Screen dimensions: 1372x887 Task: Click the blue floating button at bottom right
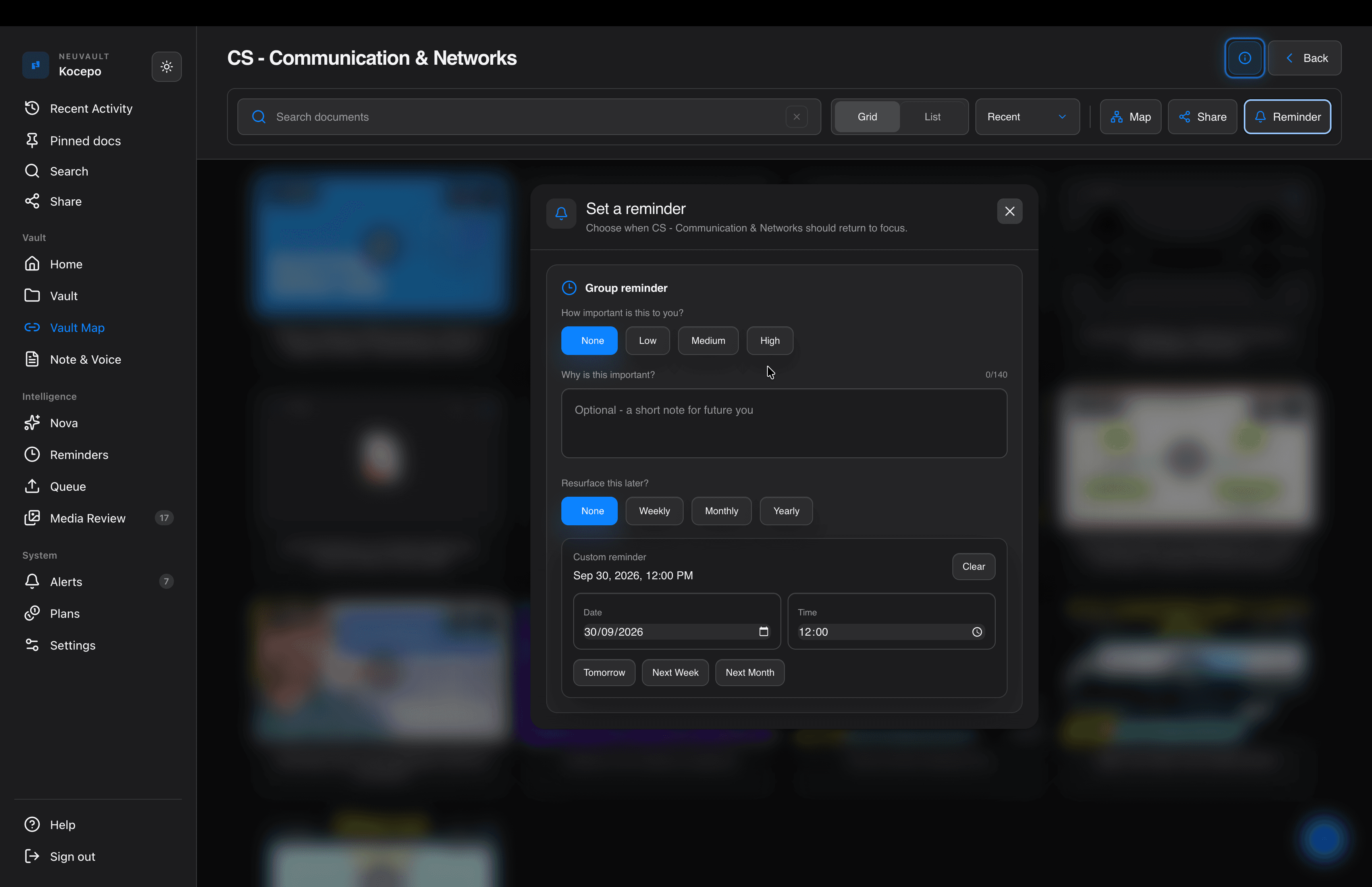1324,839
